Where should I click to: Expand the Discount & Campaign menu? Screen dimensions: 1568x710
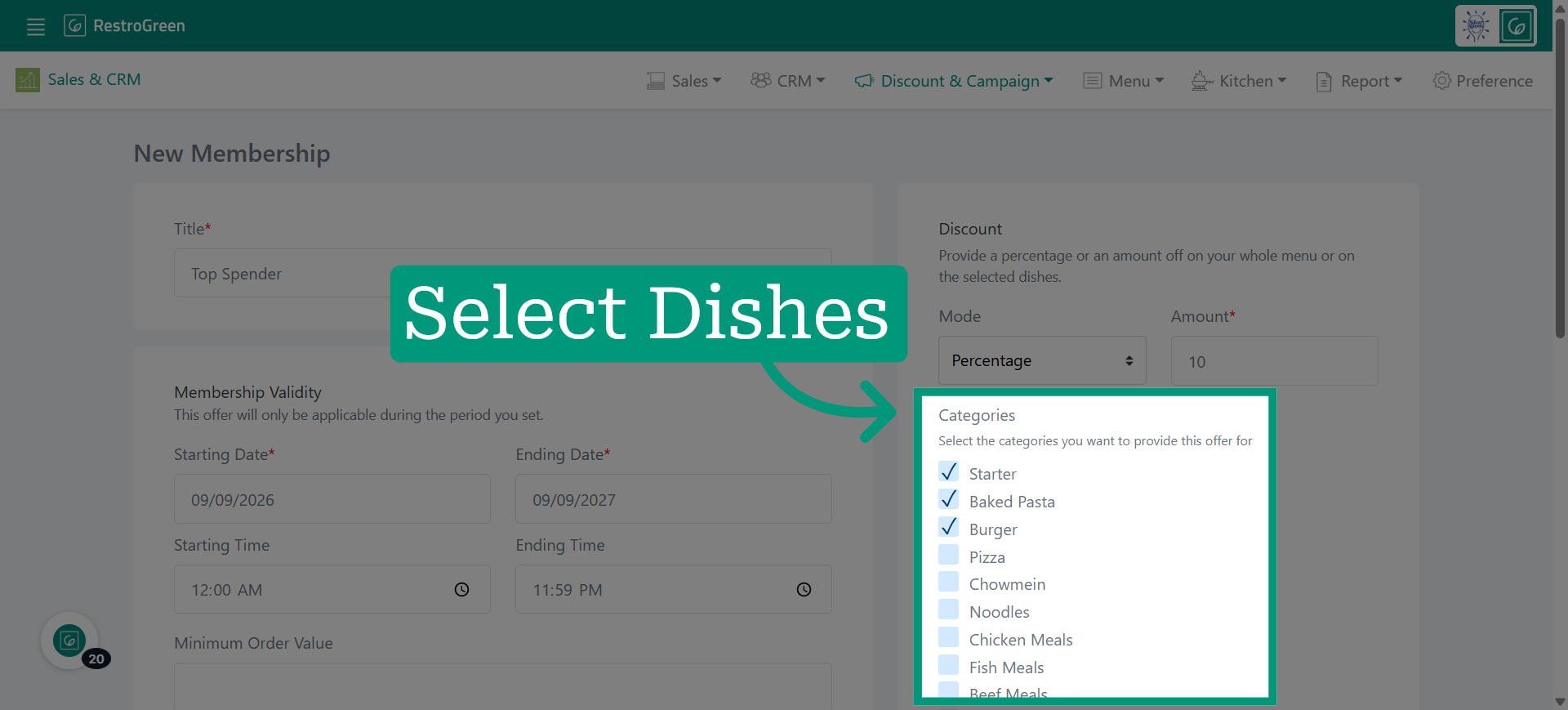point(954,81)
